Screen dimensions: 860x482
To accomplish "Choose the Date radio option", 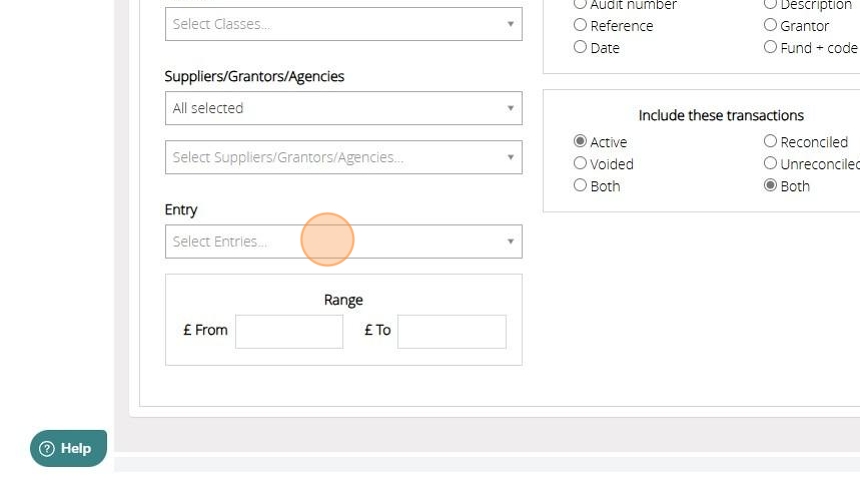I will 580,47.
